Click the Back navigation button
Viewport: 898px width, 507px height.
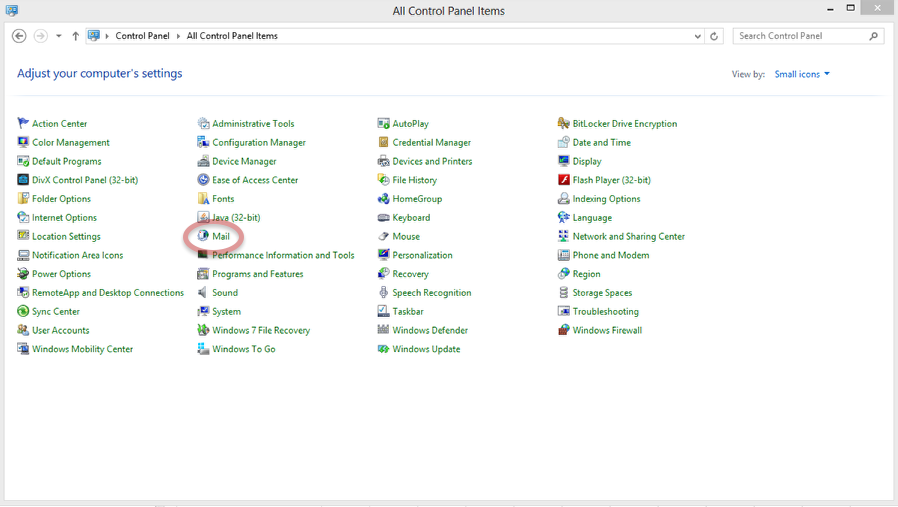(19, 36)
